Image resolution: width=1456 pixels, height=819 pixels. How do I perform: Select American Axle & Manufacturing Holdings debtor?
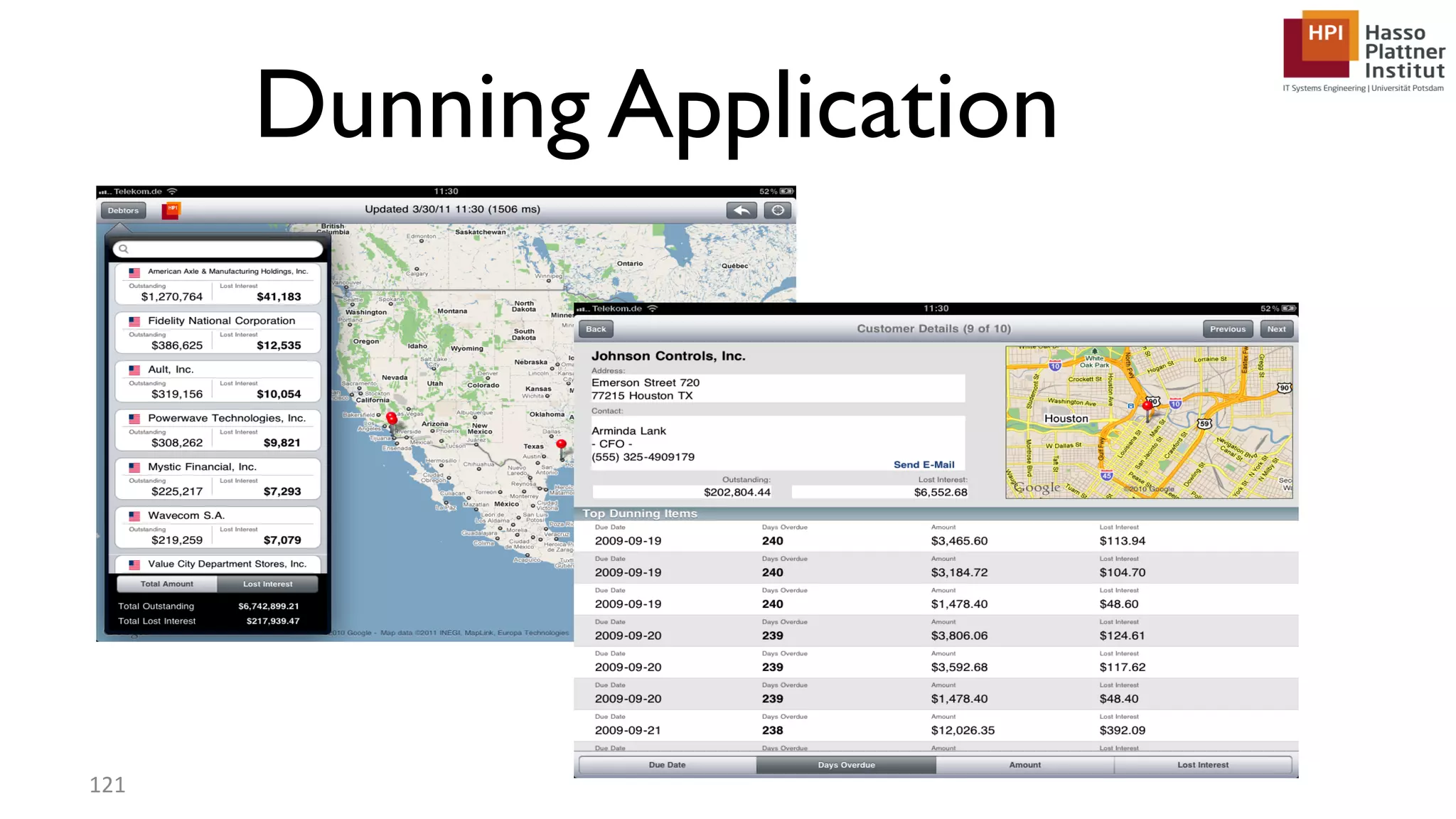[x=218, y=284]
